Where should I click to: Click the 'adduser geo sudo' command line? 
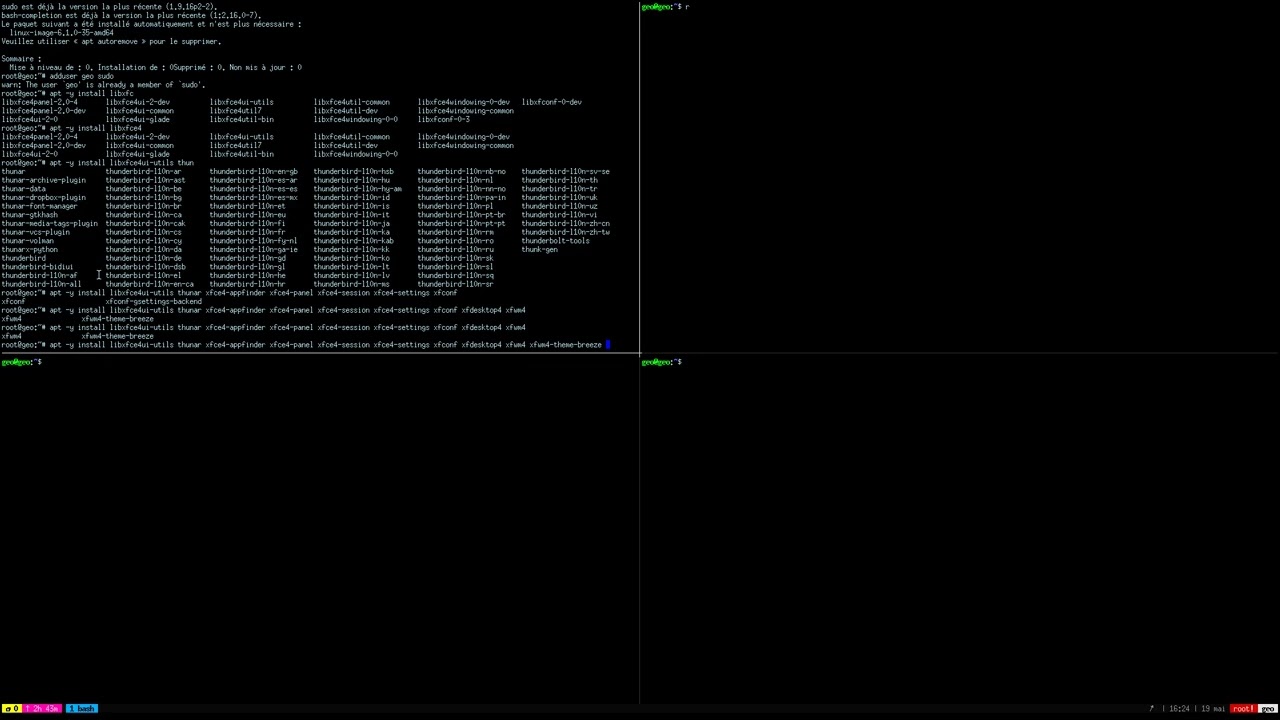coord(57,76)
